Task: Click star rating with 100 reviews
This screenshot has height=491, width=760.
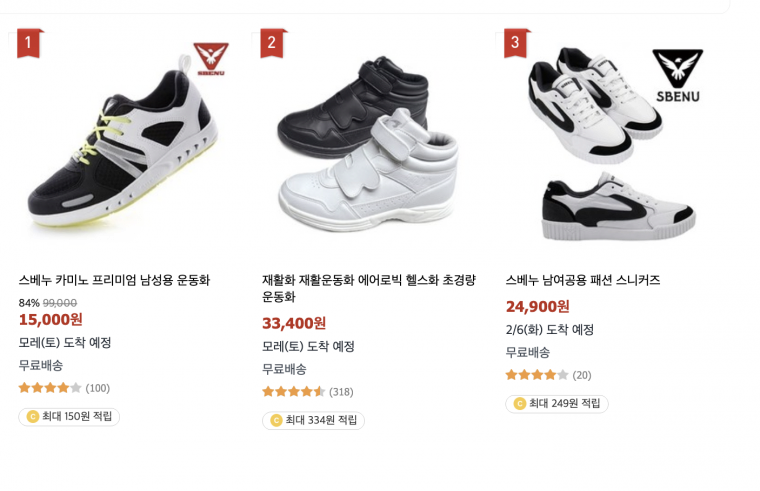Action: point(50,388)
